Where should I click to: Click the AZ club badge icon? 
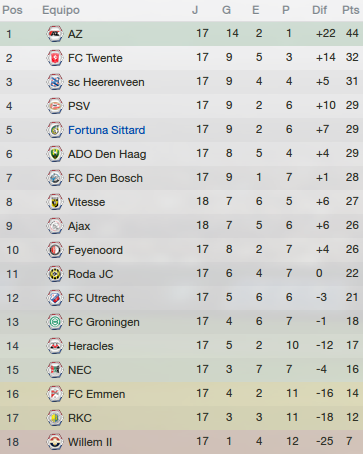coord(55,34)
